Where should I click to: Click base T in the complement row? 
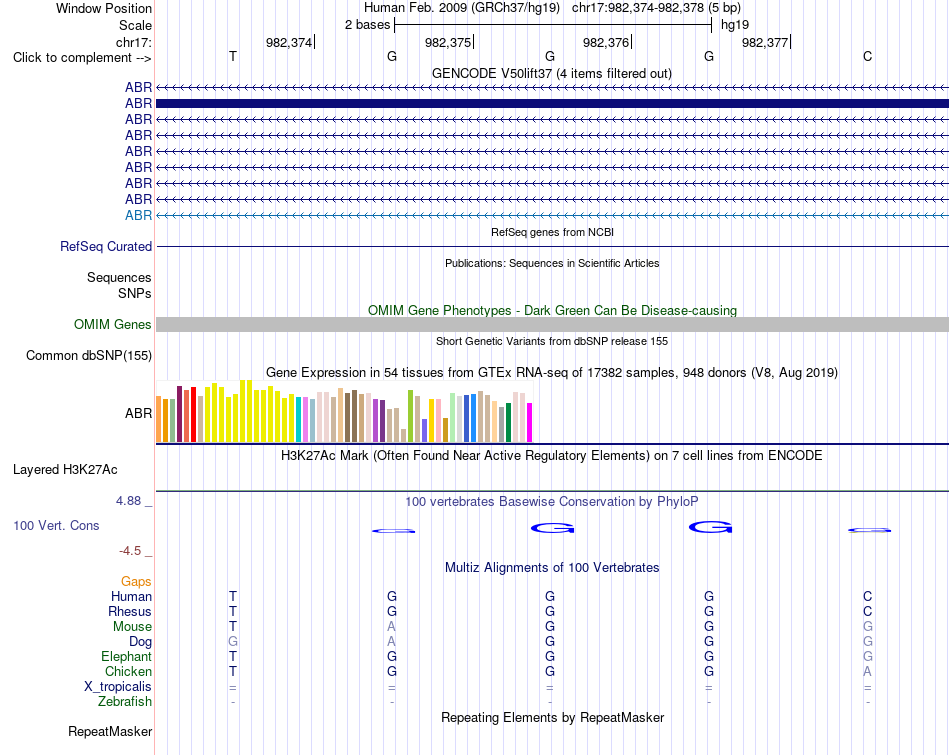[233, 56]
